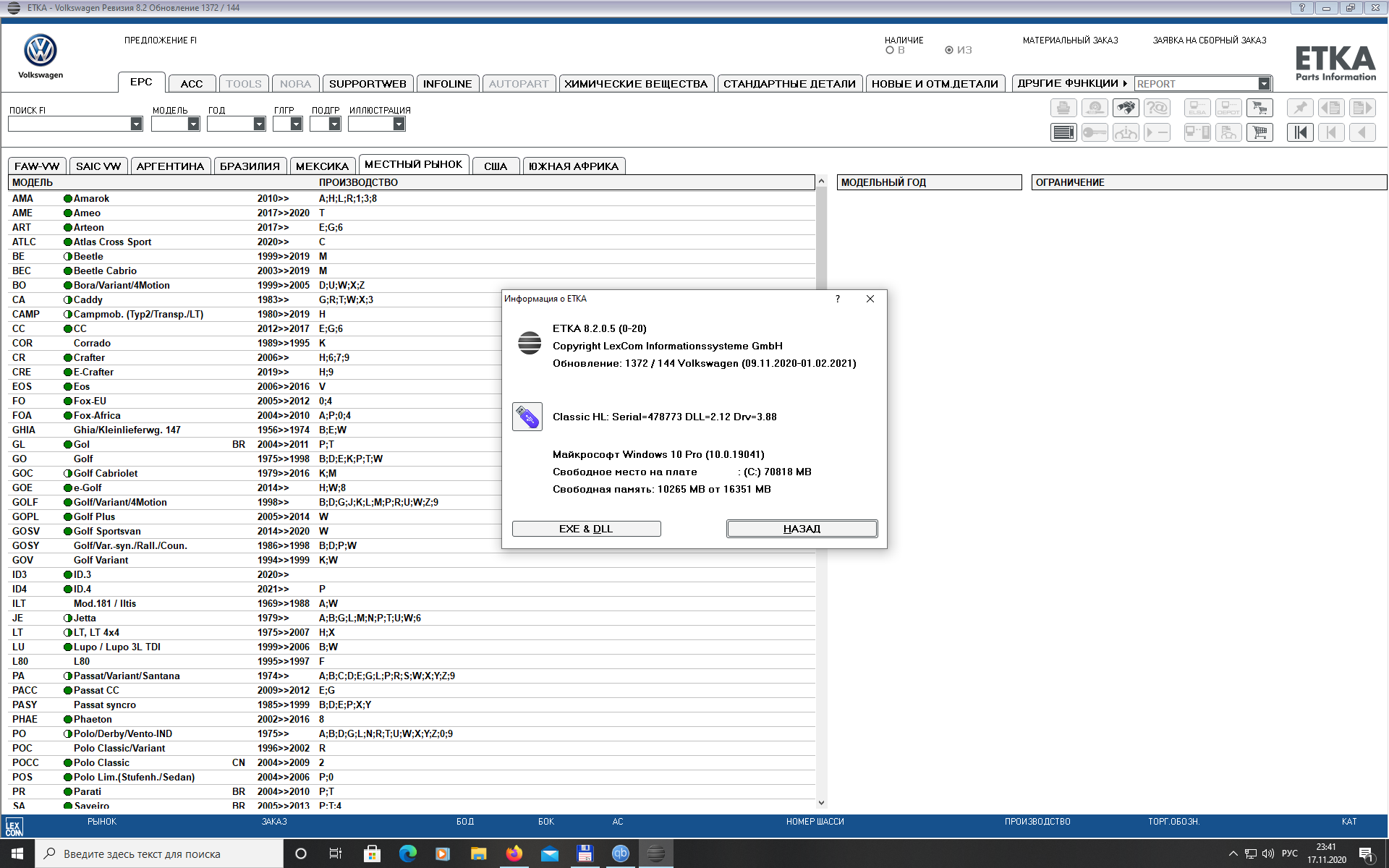Click the ПОИСК FI input field
This screenshot has height=868, width=1389.
69,124
